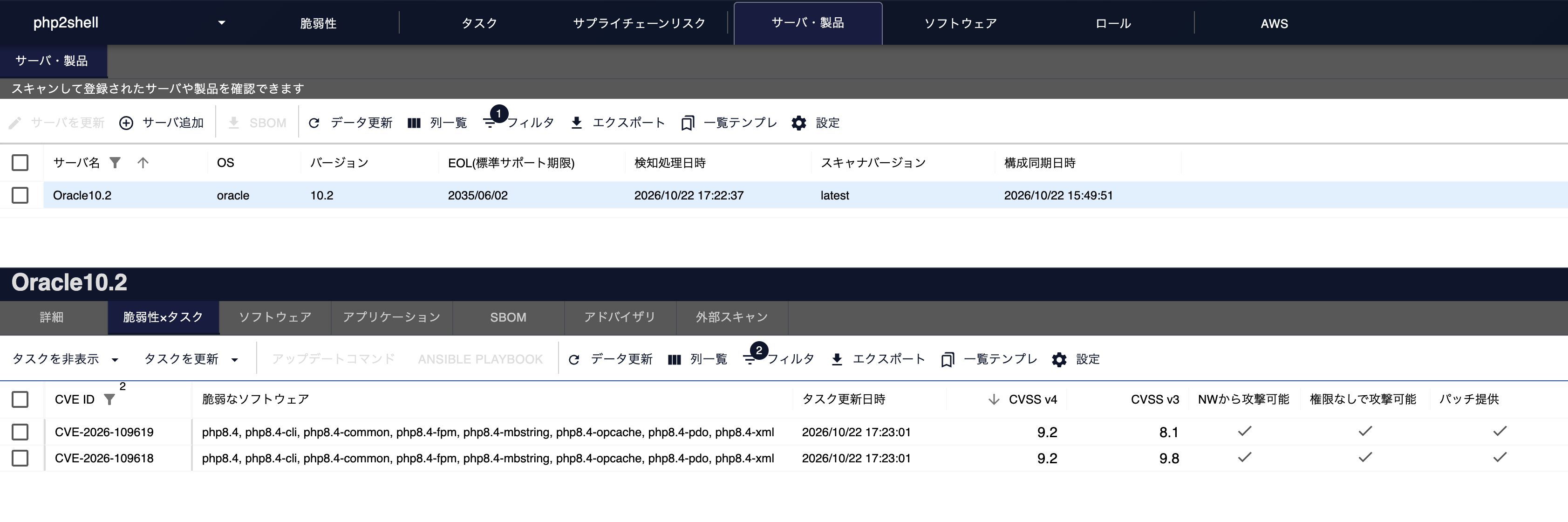1568x522 pixels.
Task: Click the データ更新 refresh icon in the vulnerability toolbar
Action: 574,359
